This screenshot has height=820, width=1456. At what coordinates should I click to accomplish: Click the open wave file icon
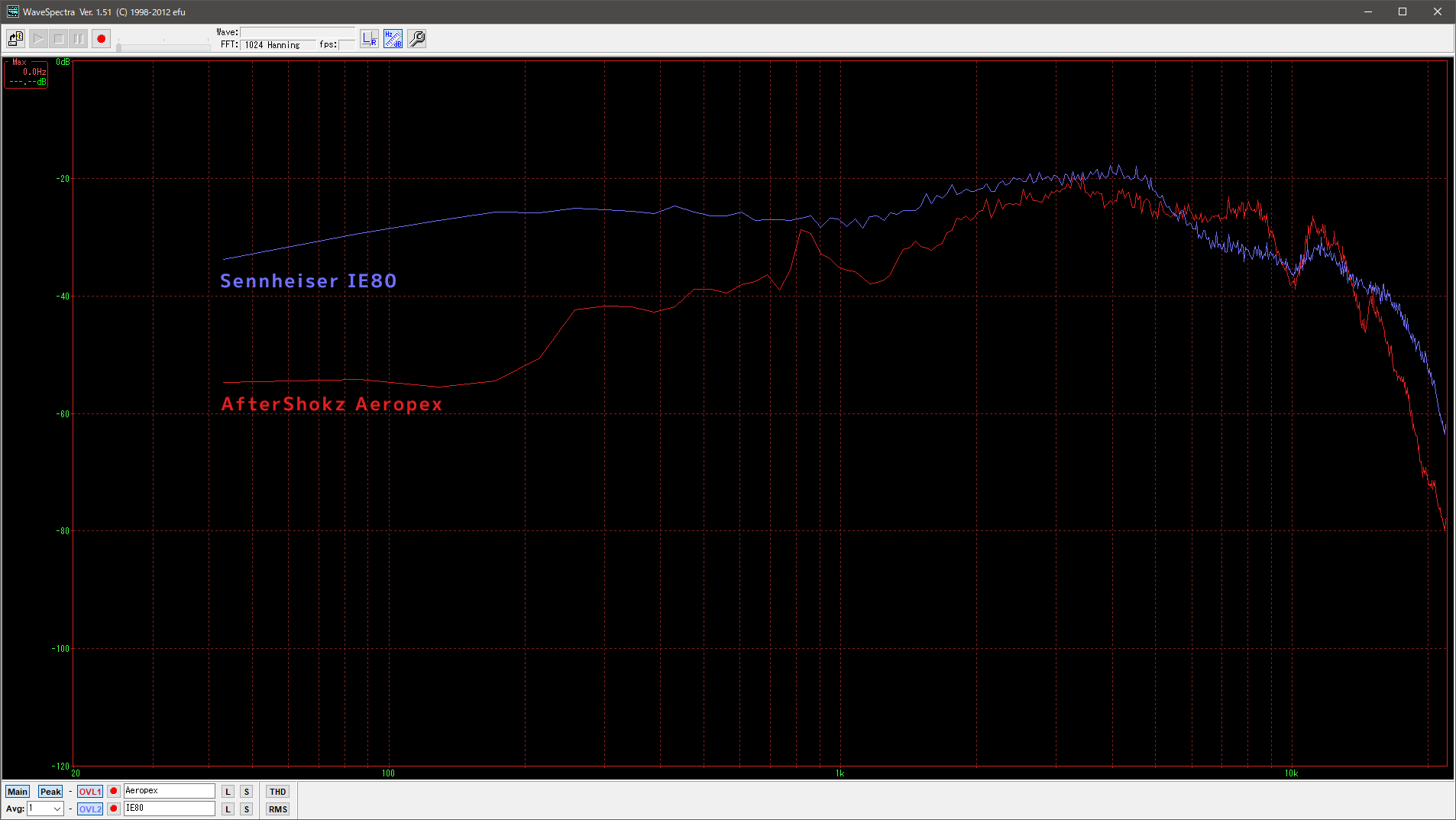tap(15, 38)
